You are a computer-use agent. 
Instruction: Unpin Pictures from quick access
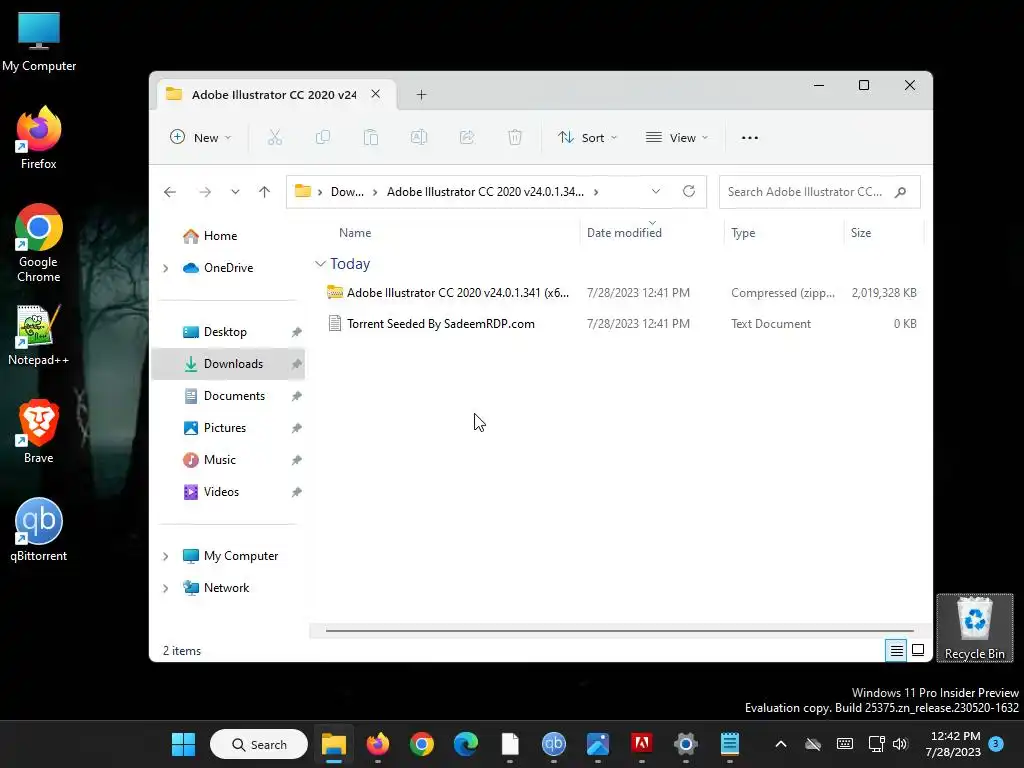click(x=296, y=428)
